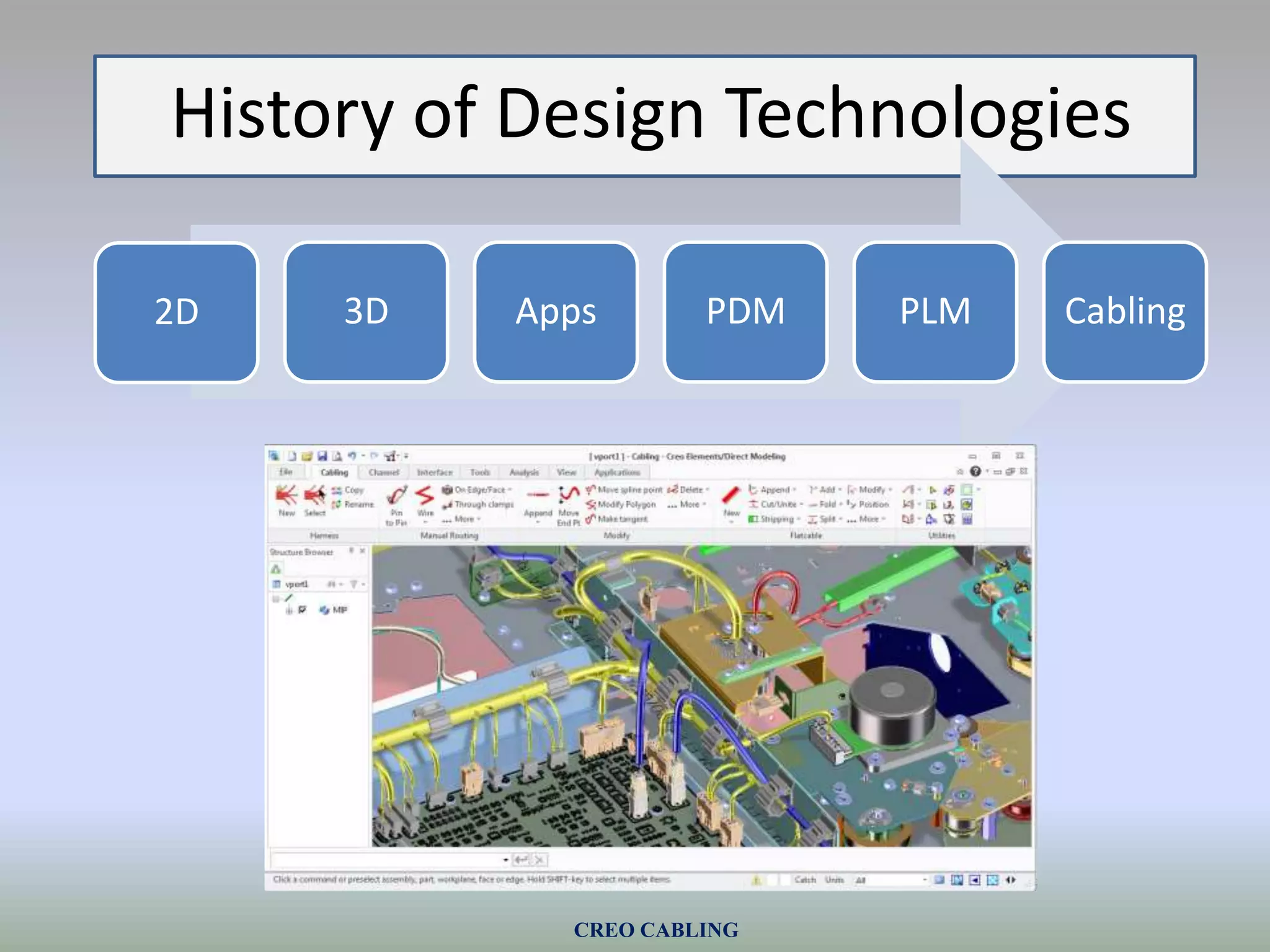The height and width of the screenshot is (952, 1270).
Task: Open the Analysis ribbon tab
Action: click(524, 473)
